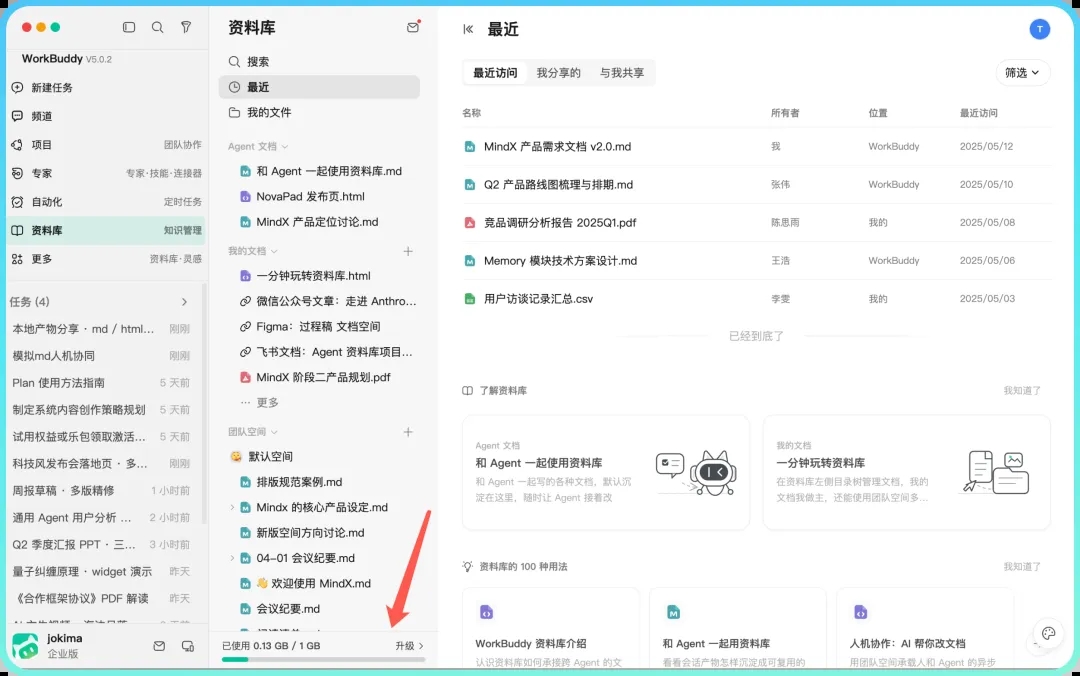Open mail icon beside jokima
The image size is (1080, 676).
[159, 646]
